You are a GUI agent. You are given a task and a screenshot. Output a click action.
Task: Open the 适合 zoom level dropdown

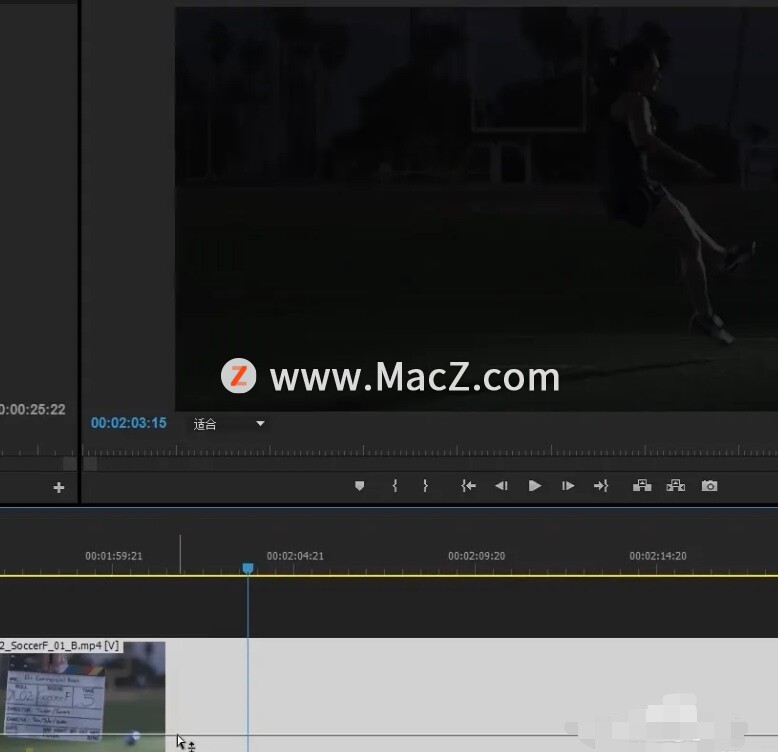228,424
